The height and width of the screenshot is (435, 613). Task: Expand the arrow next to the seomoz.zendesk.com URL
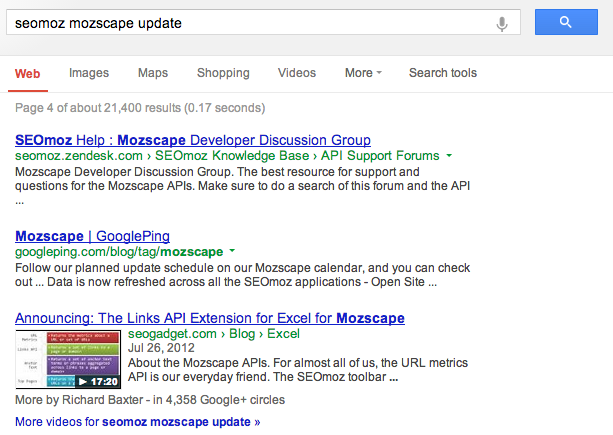449,156
